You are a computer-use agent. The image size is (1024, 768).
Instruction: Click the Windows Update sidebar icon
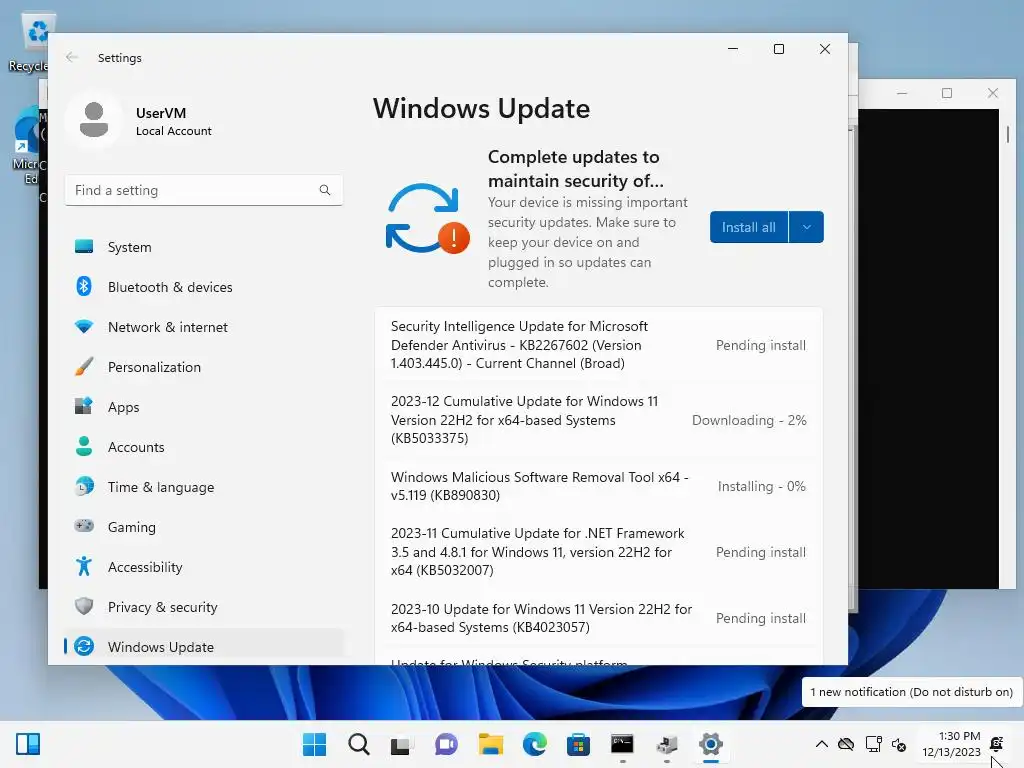point(84,647)
